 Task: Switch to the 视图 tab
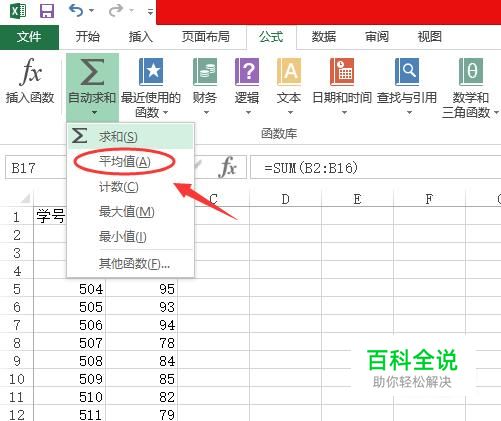click(x=430, y=37)
